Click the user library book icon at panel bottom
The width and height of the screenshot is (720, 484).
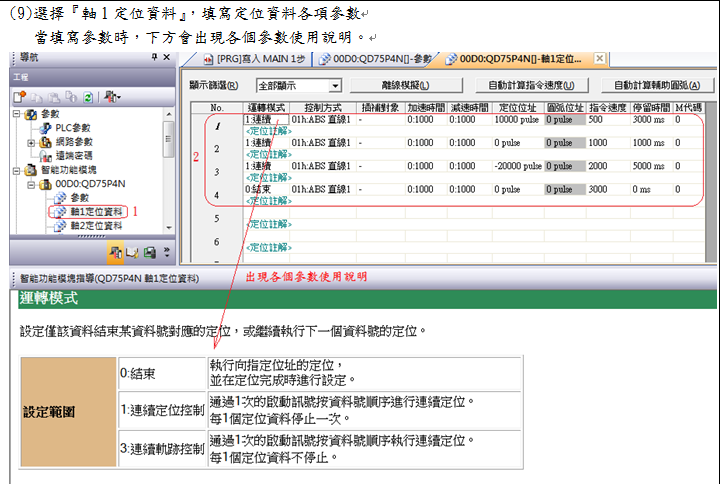tap(133, 252)
